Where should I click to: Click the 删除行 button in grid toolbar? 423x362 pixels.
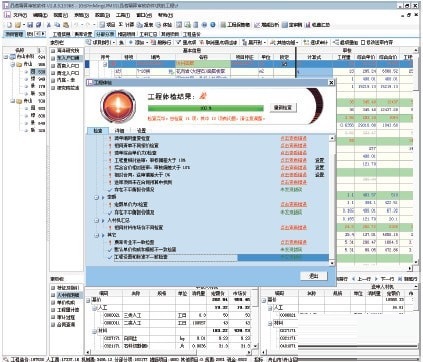161,42
